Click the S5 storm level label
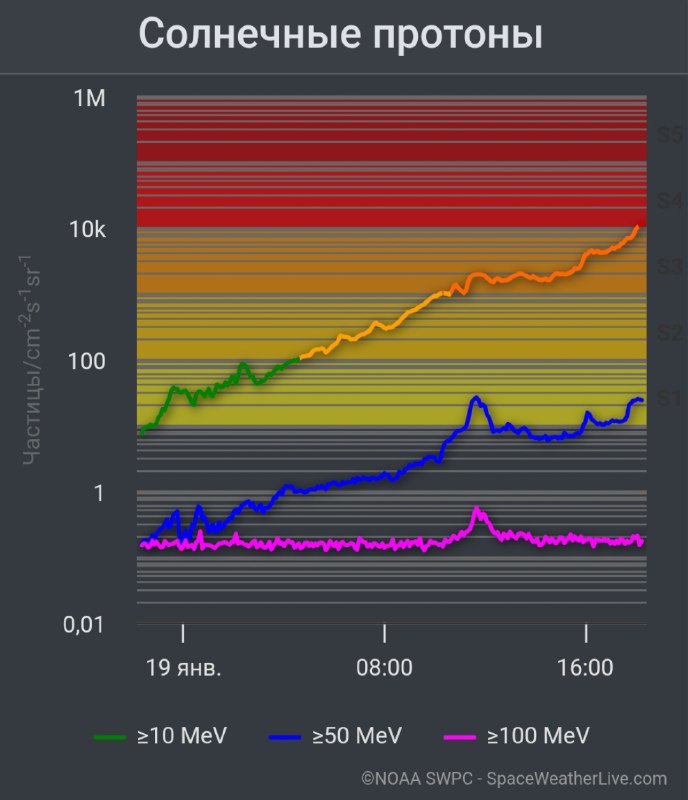 pyautogui.click(x=670, y=135)
